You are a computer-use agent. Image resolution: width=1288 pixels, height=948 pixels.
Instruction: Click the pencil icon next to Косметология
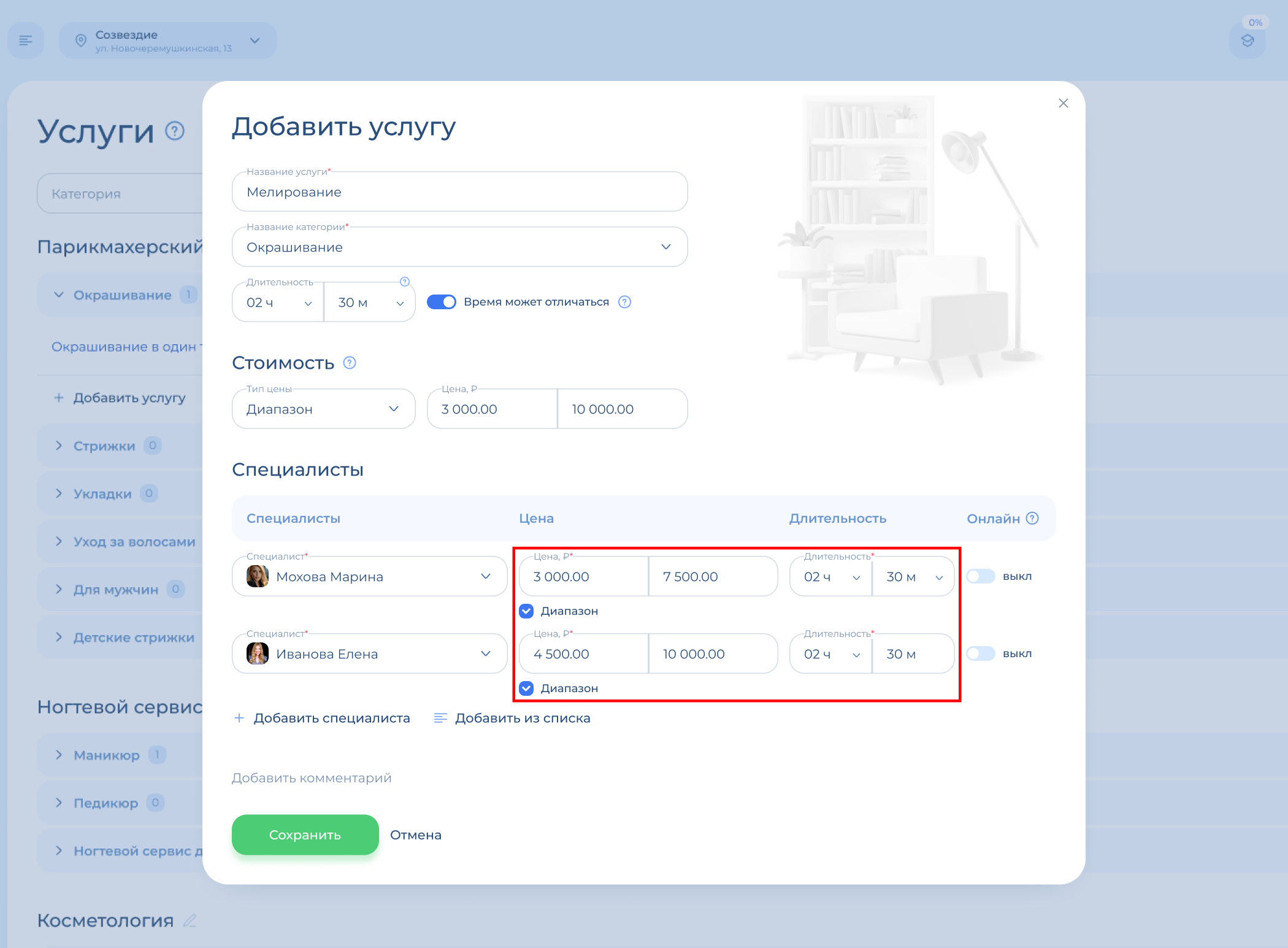(x=190, y=920)
